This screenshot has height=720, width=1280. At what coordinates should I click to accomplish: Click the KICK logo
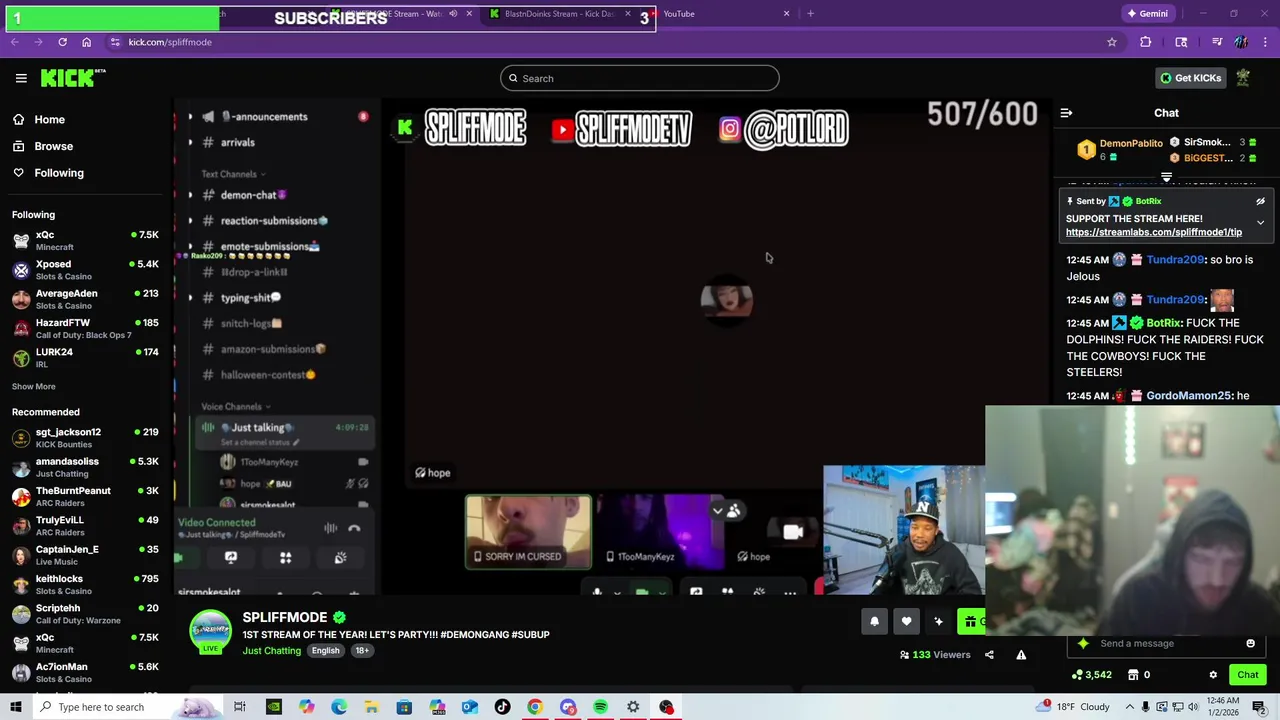[73, 78]
